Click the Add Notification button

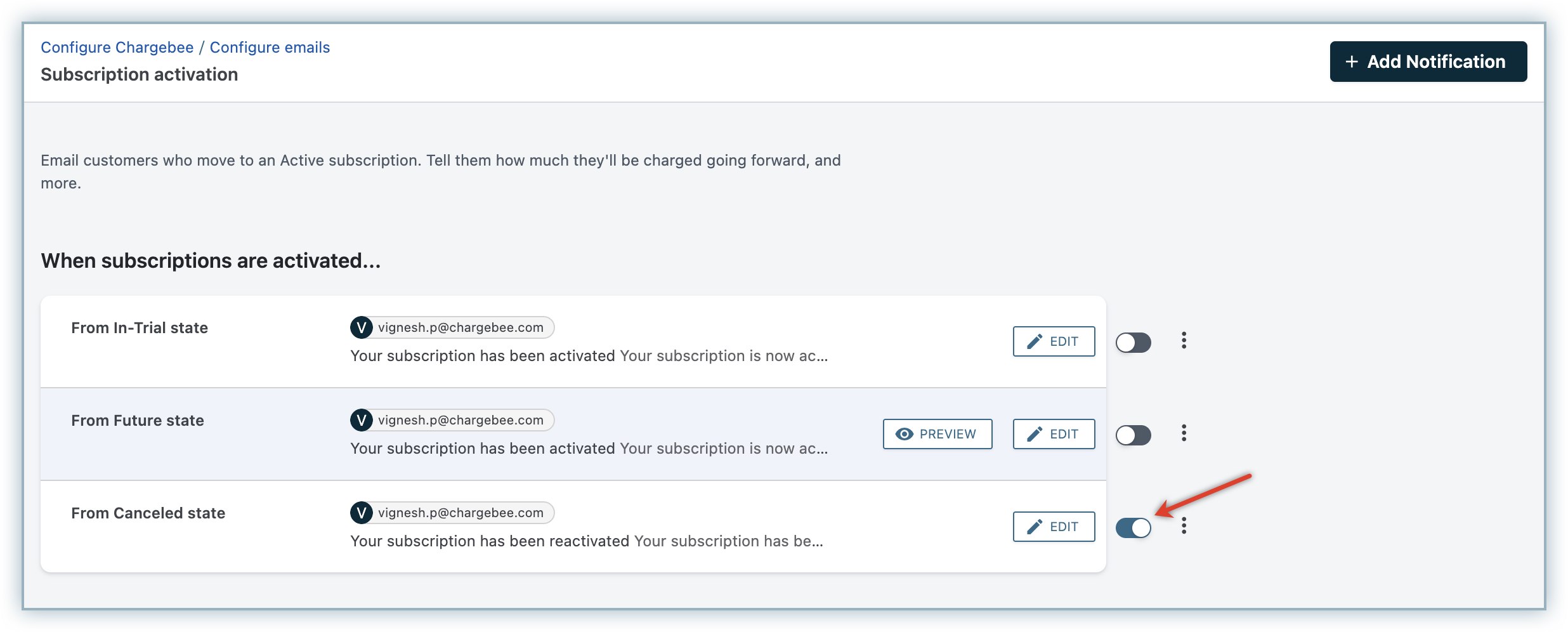1428,62
